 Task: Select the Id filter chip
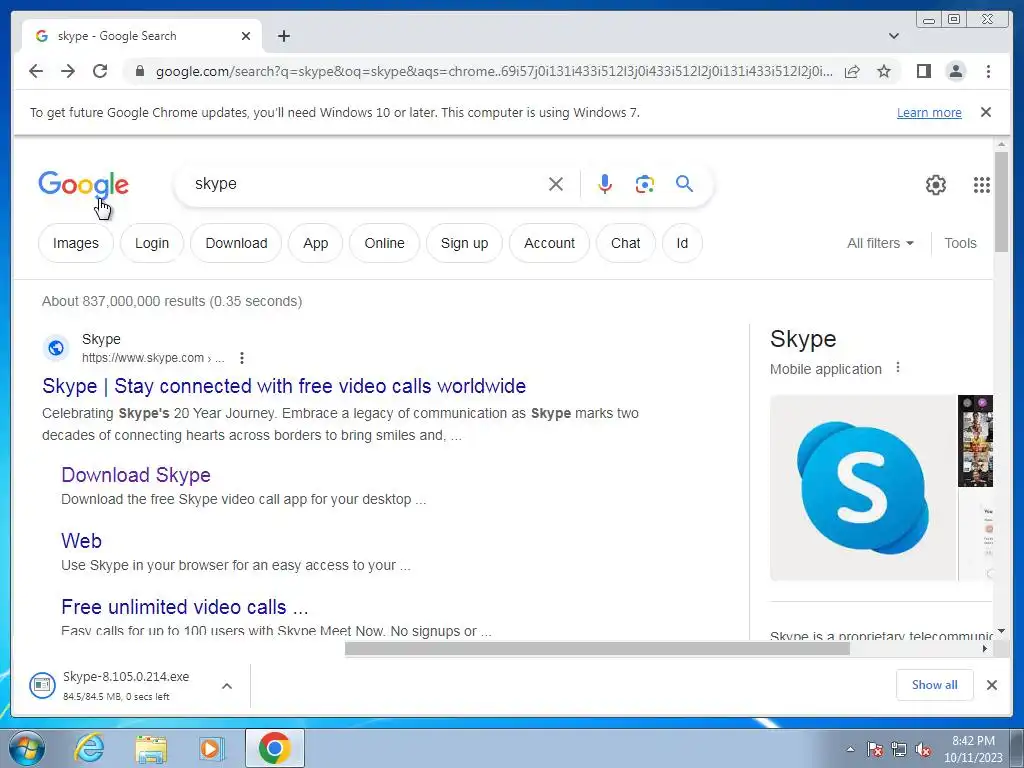[x=682, y=243]
